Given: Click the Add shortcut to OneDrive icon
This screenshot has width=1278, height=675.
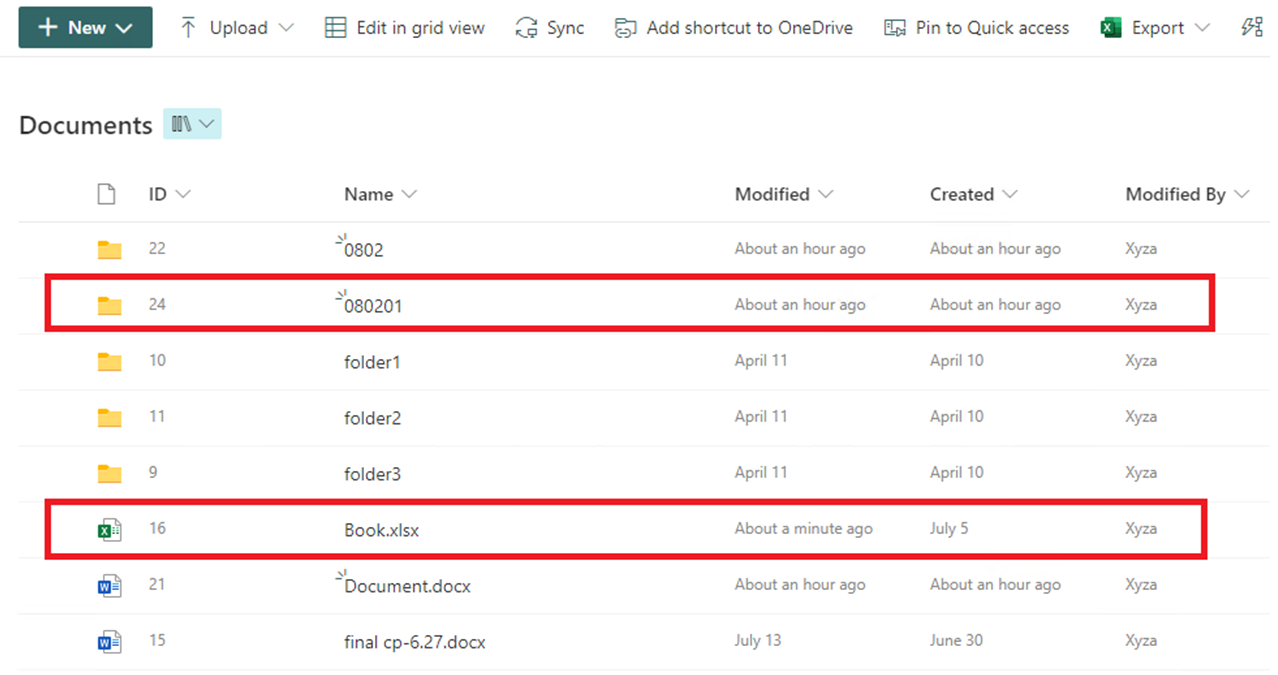Looking at the screenshot, I should pyautogui.click(x=625, y=27).
